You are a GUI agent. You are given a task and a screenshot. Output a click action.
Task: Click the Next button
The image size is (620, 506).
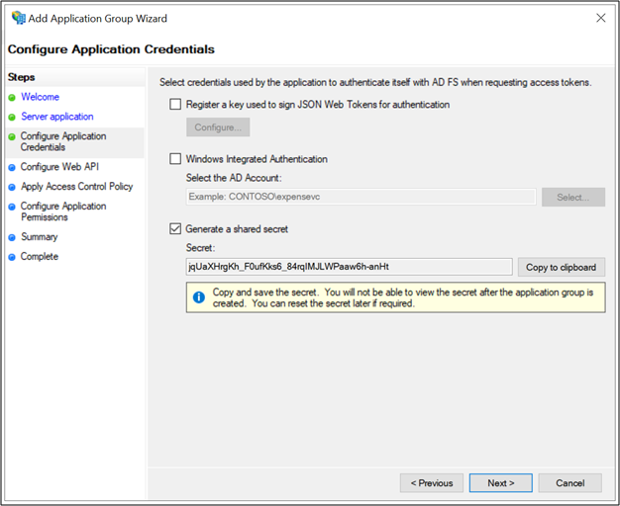coord(500,483)
